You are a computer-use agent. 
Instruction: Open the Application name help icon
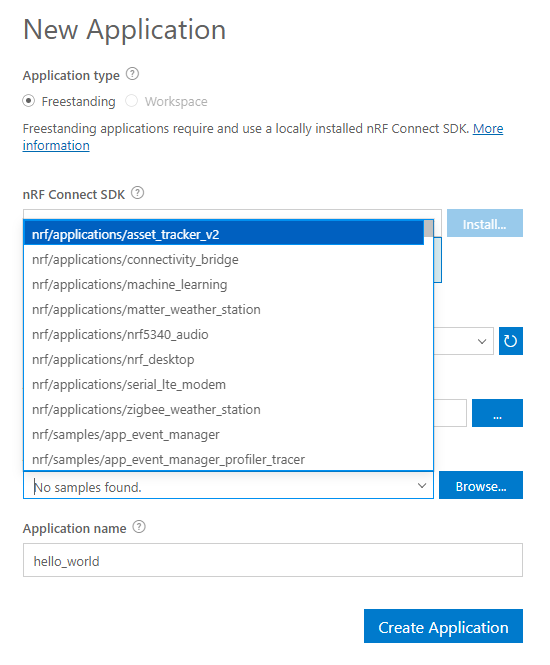point(139,527)
